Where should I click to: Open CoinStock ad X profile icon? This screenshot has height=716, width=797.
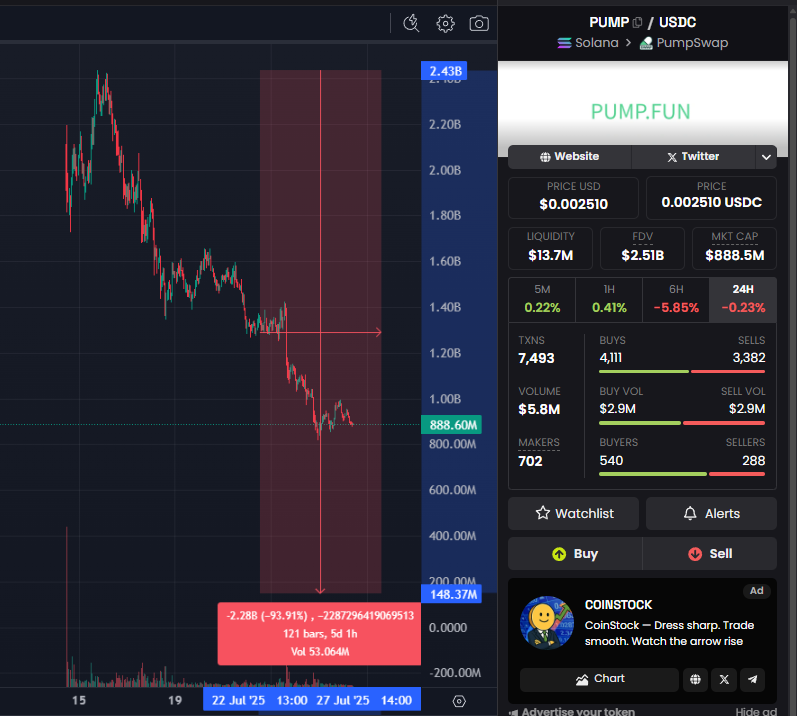coord(724,679)
